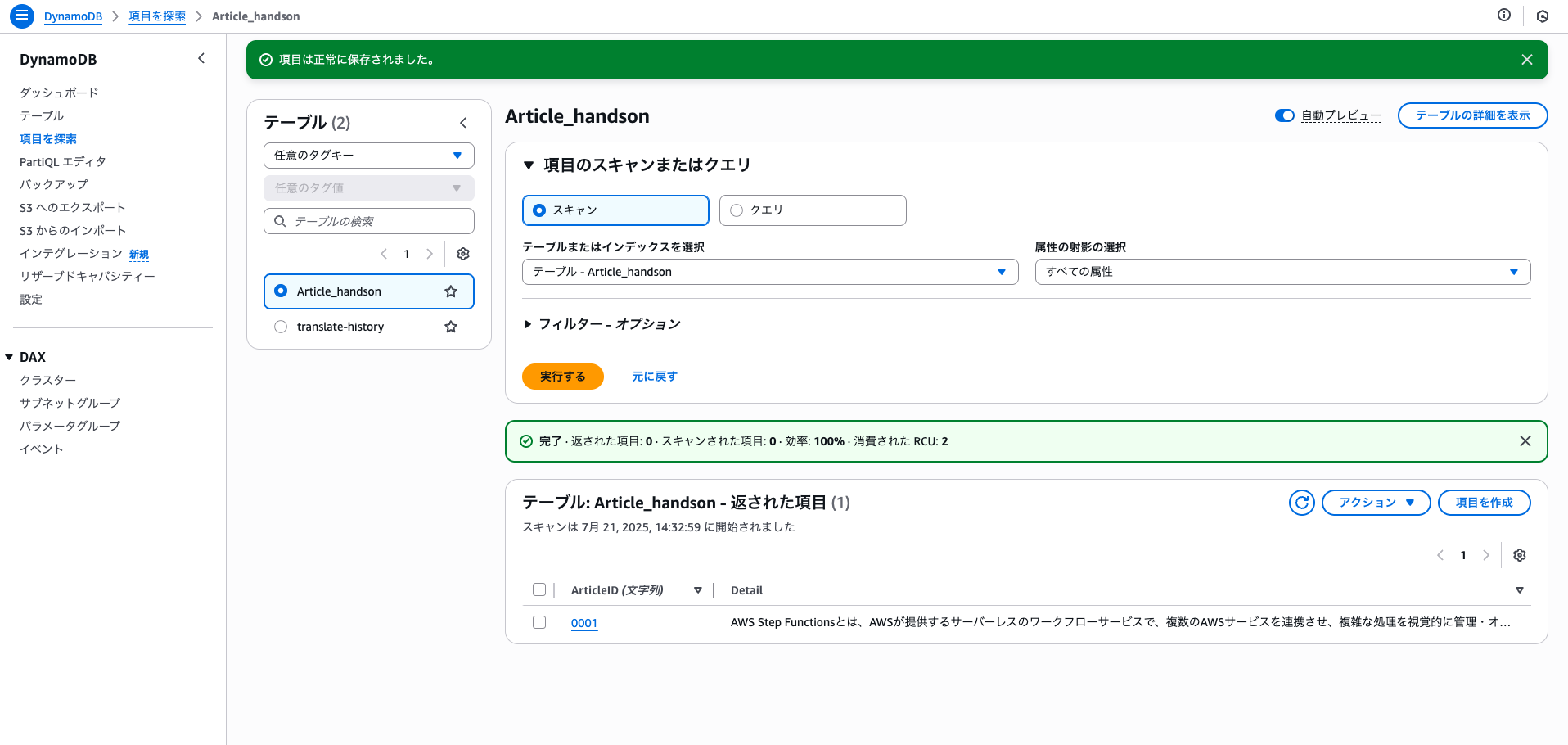Open table list preferences gear
Screen dimensions: 1568x745
(463, 254)
